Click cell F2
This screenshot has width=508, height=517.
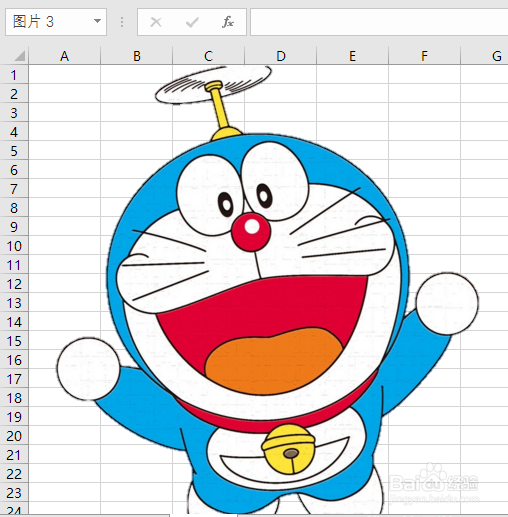pyautogui.click(x=424, y=93)
